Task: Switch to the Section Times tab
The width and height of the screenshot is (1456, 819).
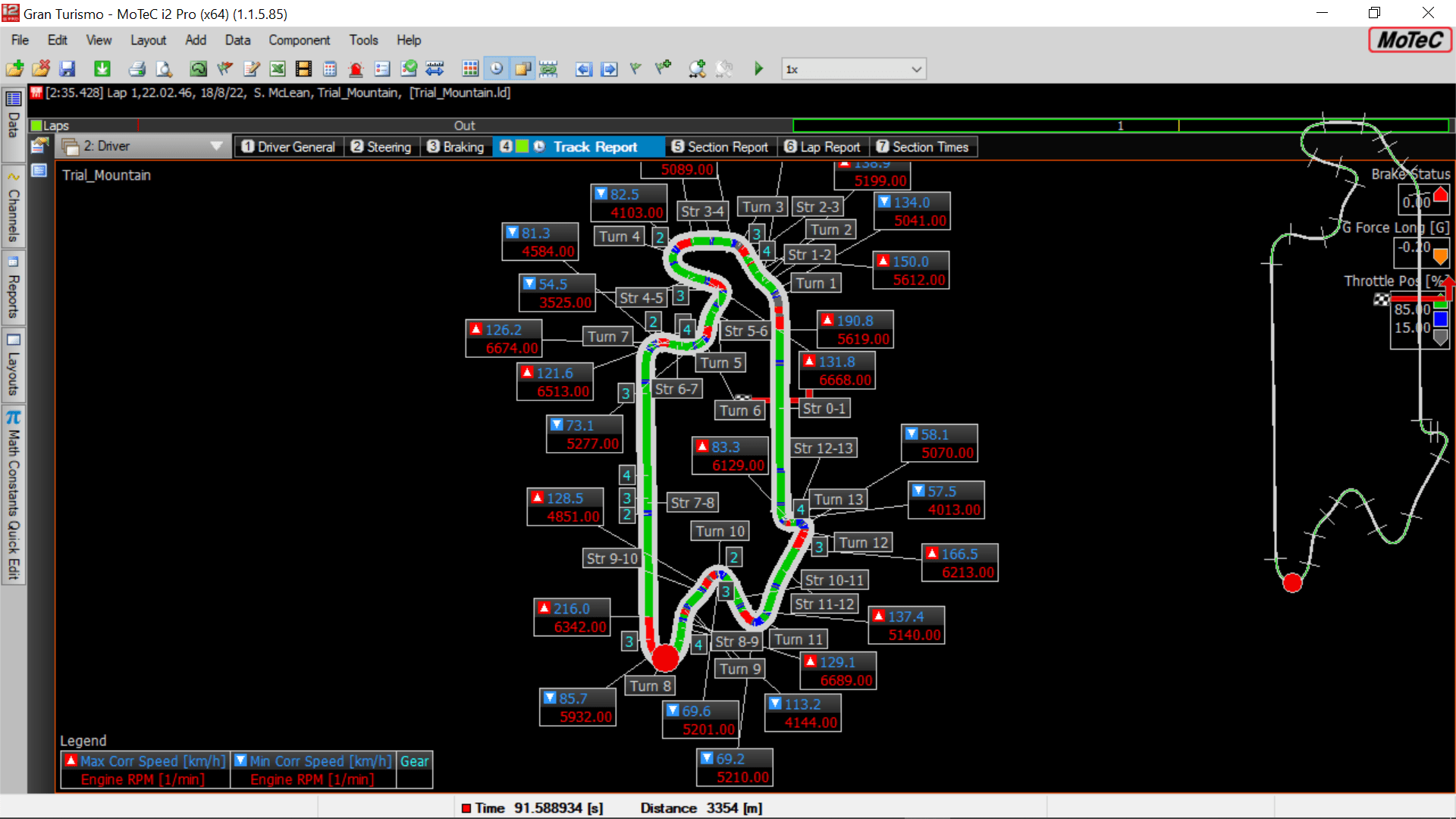Action: tap(923, 146)
